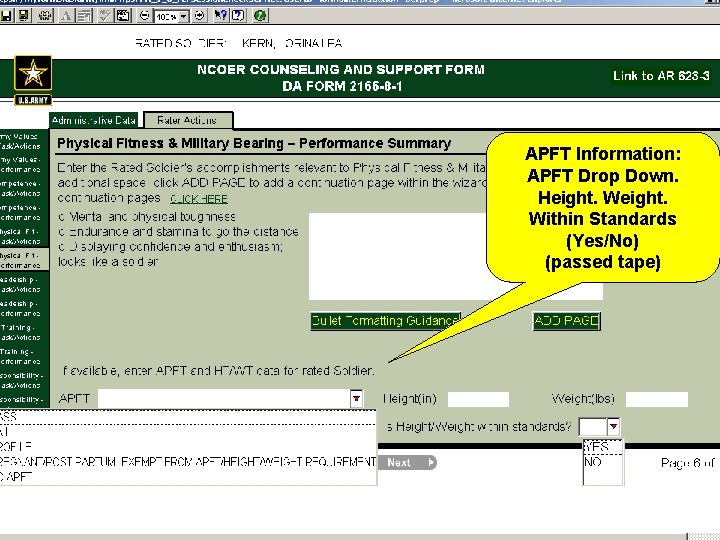Click the Next navigation button
The image size is (720, 540).
click(407, 462)
